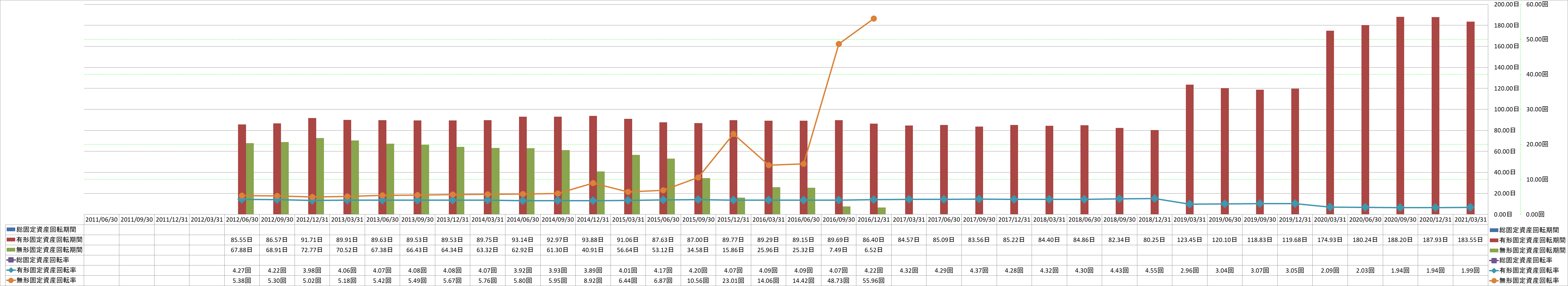This screenshot has width=1568, height=286.
Task: Select the orange line marker above 2016/12/31
Action: [873, 19]
